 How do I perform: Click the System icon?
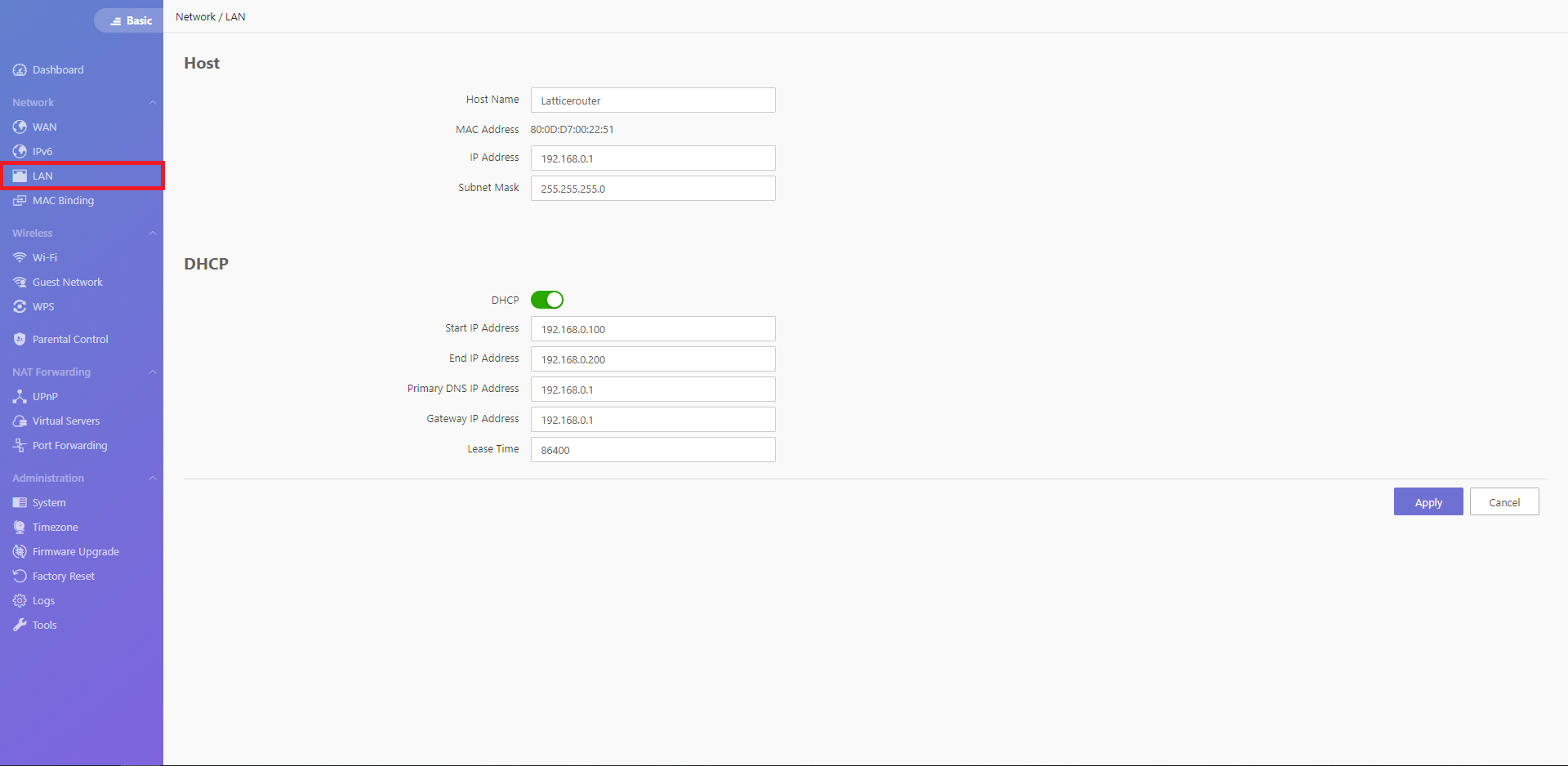coord(20,503)
